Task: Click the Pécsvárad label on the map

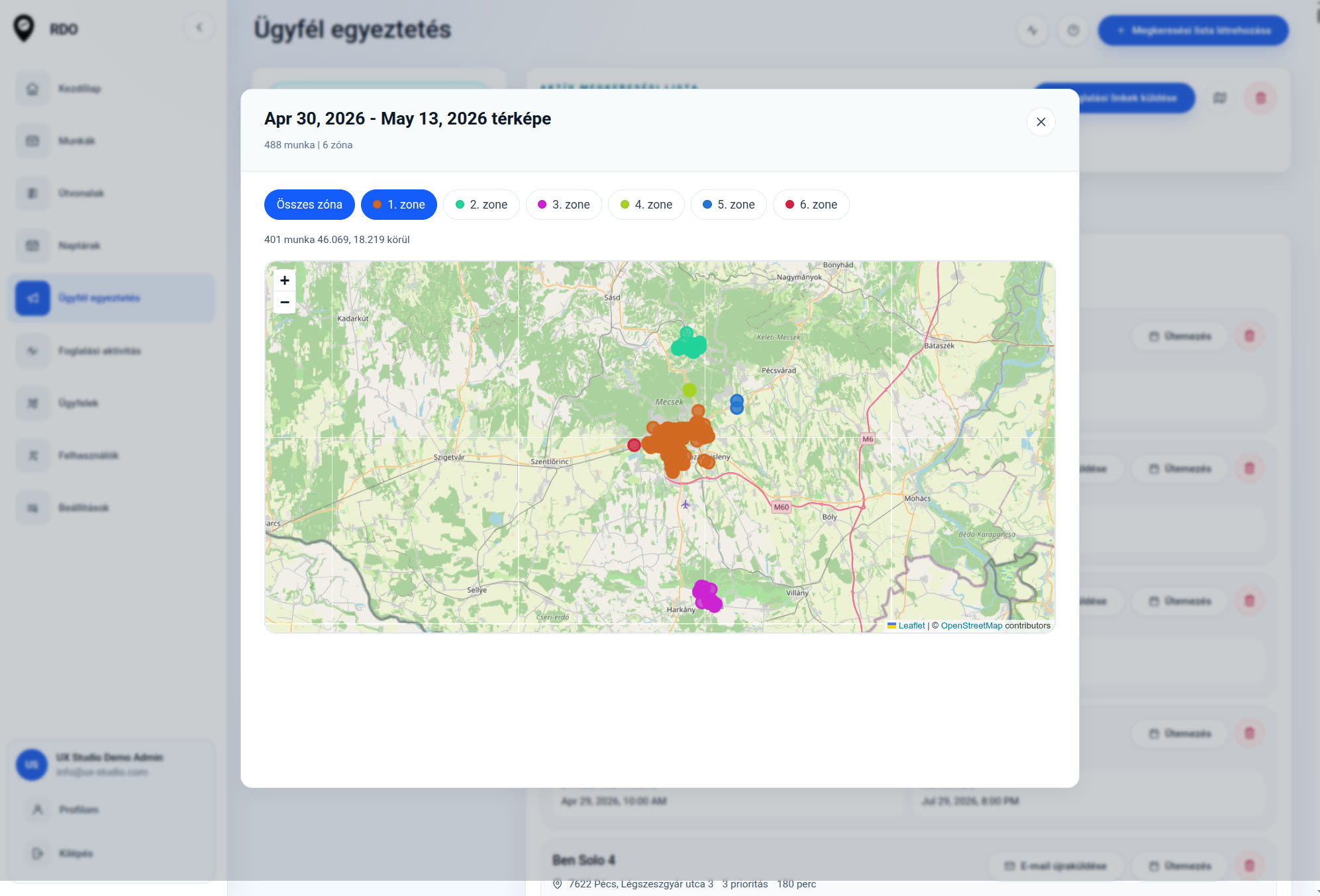Action: 778,371
